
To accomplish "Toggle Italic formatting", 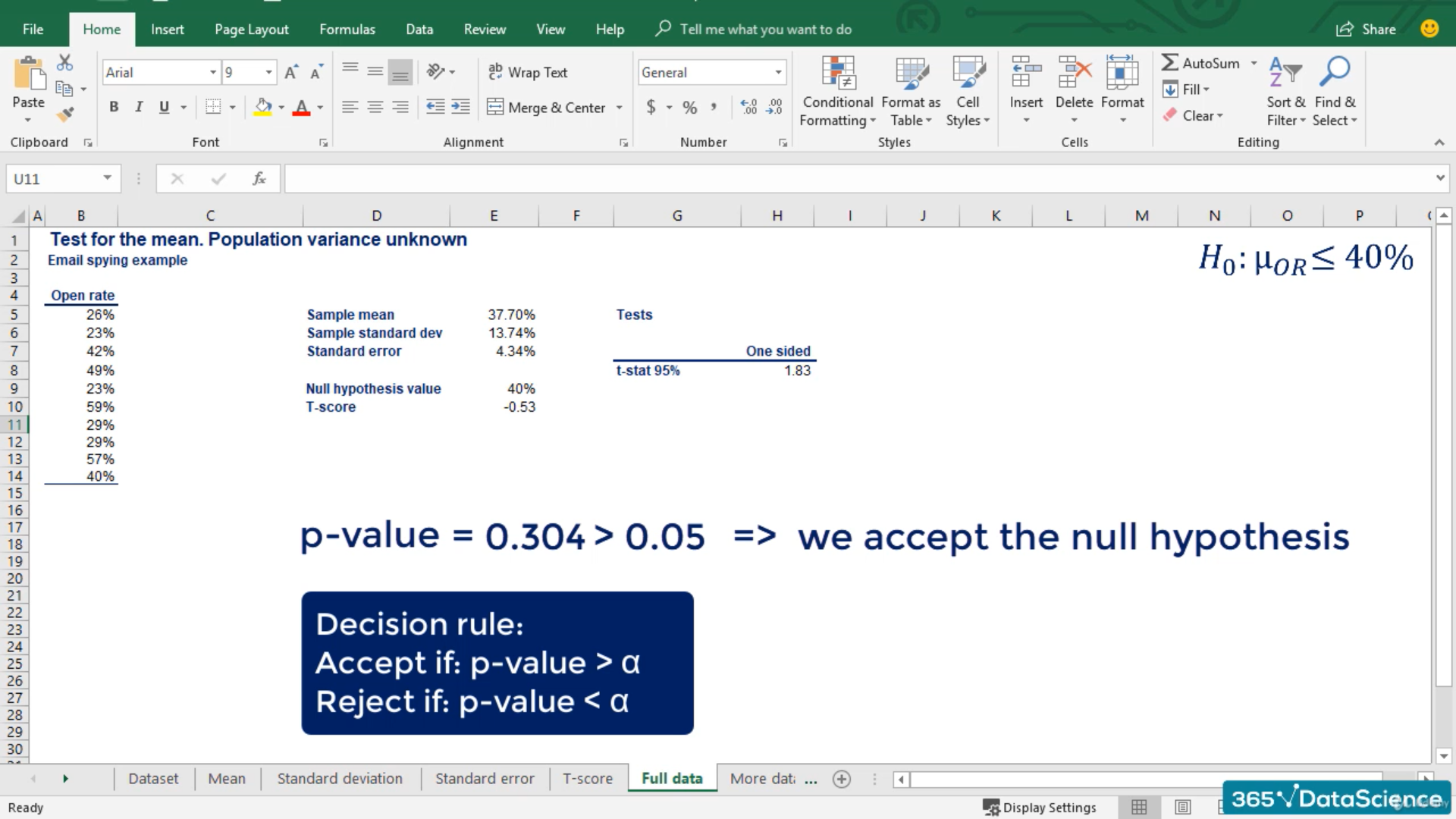I will coord(139,107).
